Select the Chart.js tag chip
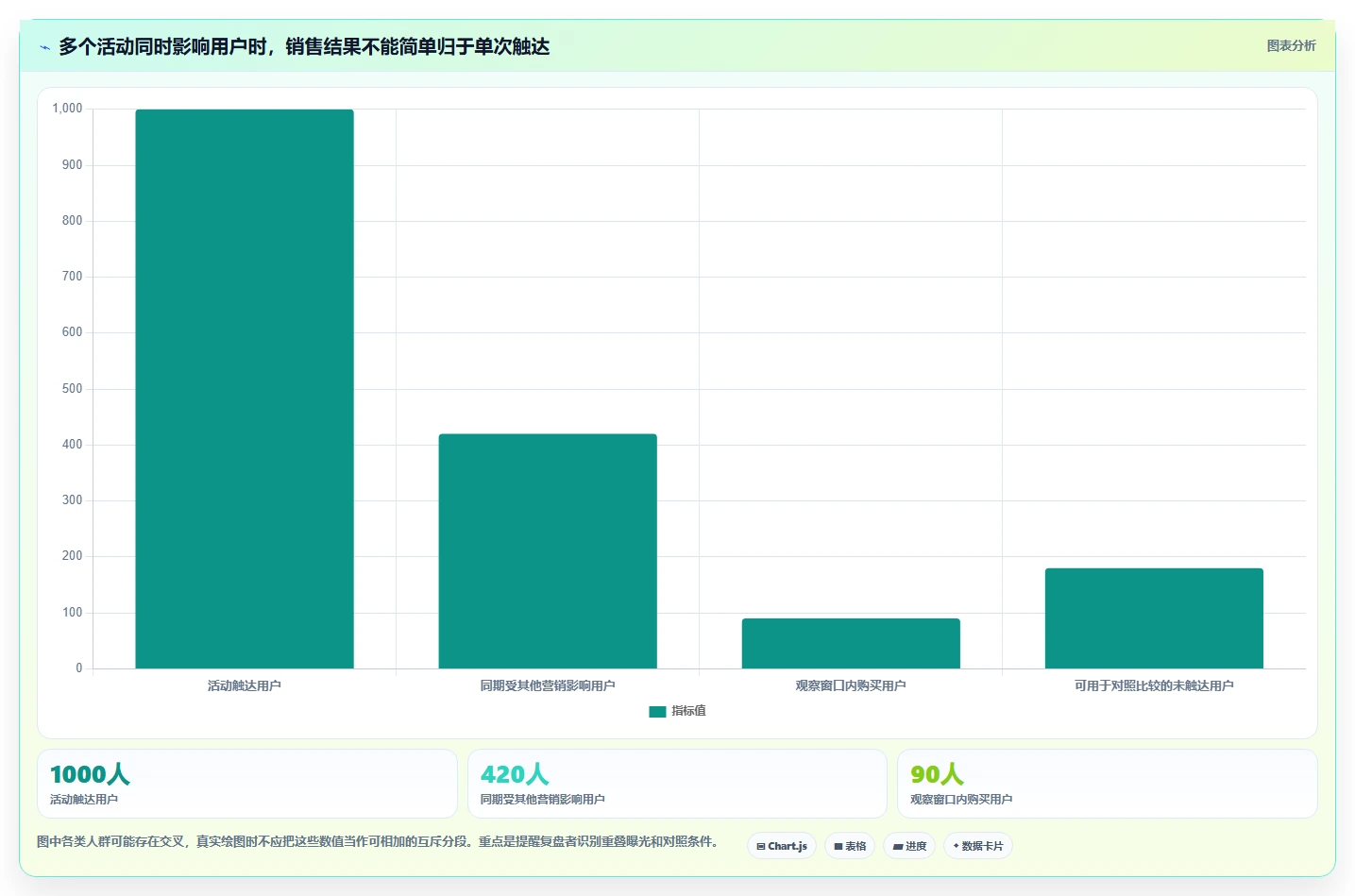1355x896 pixels. [782, 846]
